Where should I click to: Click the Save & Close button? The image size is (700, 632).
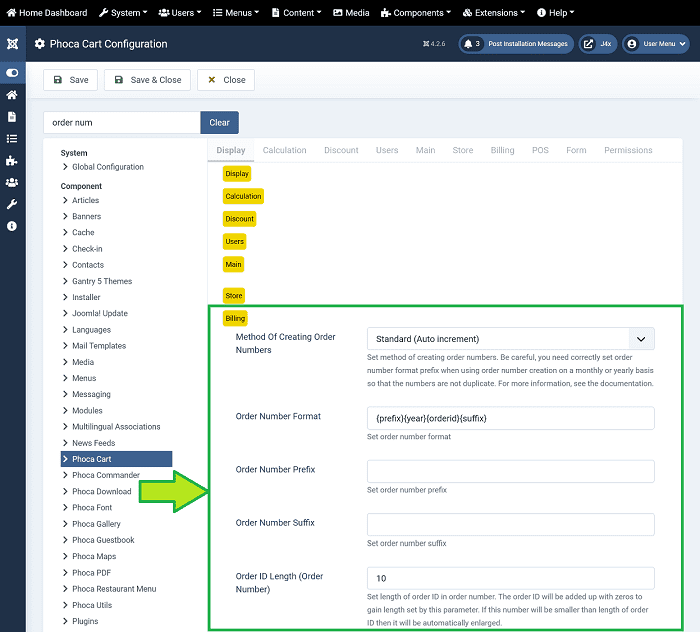(x=146, y=80)
